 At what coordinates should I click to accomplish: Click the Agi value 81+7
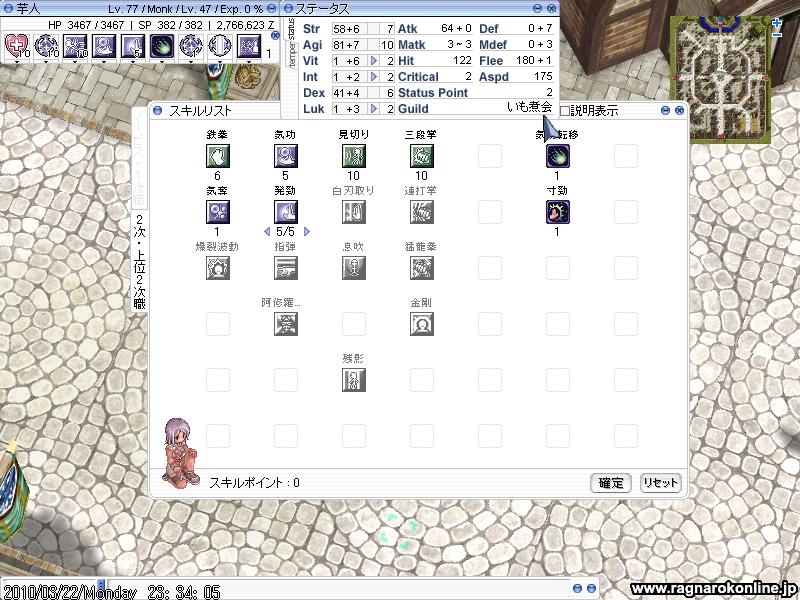point(346,45)
